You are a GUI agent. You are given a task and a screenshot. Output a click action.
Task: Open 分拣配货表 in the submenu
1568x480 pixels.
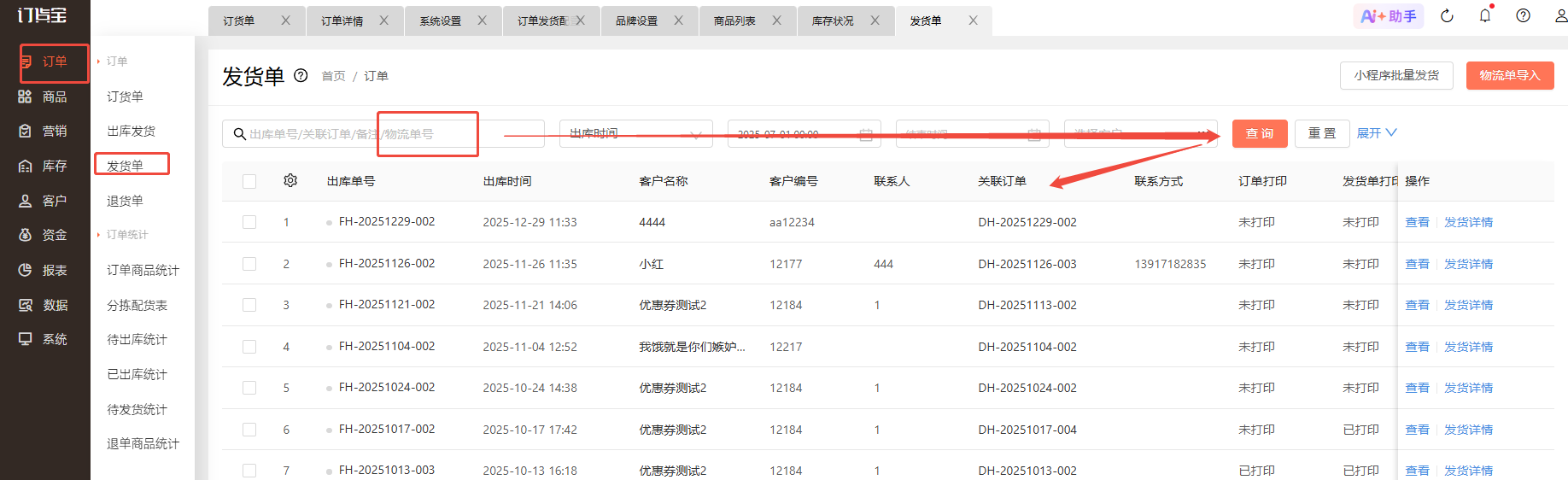click(137, 305)
